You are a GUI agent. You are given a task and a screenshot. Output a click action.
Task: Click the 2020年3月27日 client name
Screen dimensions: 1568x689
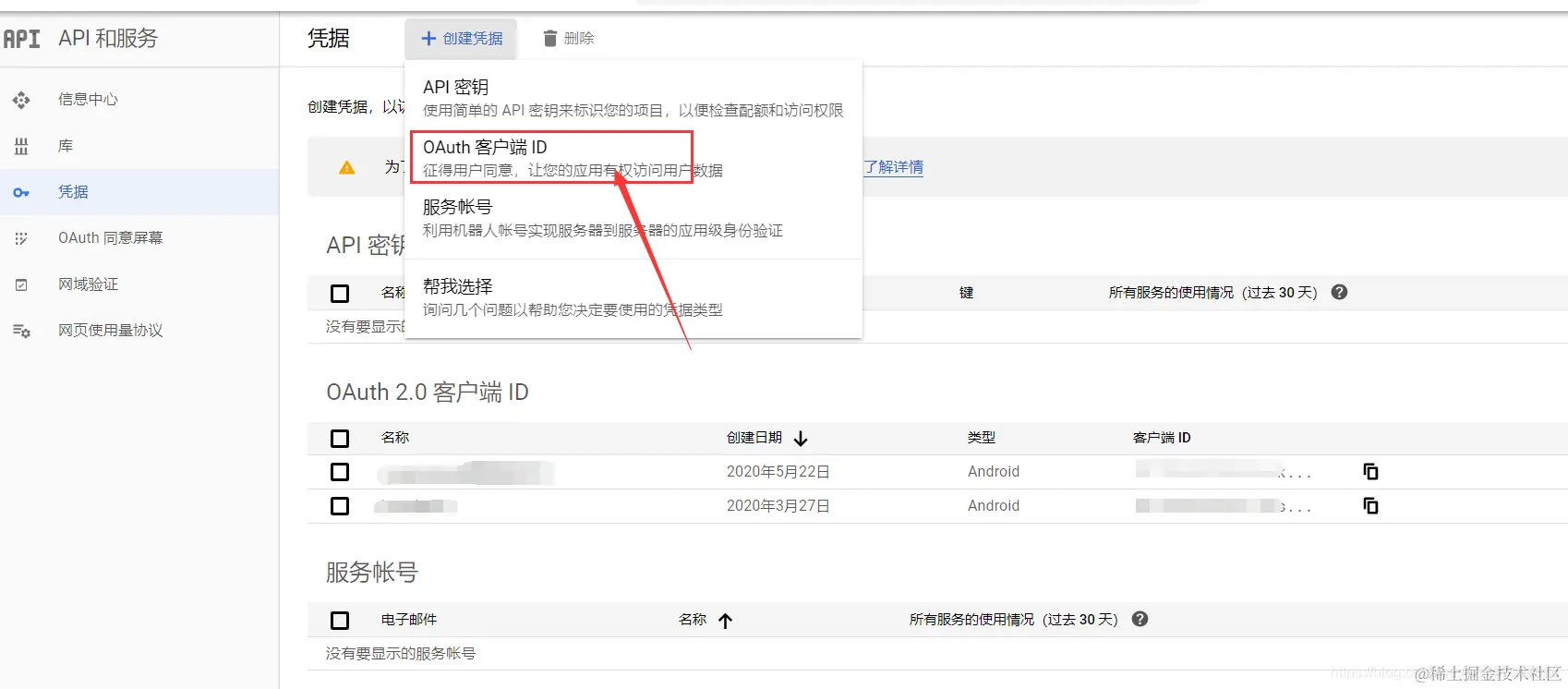tap(416, 506)
